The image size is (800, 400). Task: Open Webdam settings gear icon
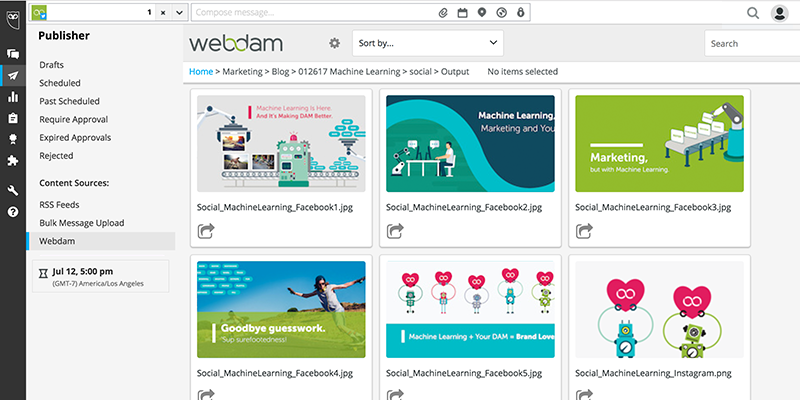pyautogui.click(x=334, y=43)
